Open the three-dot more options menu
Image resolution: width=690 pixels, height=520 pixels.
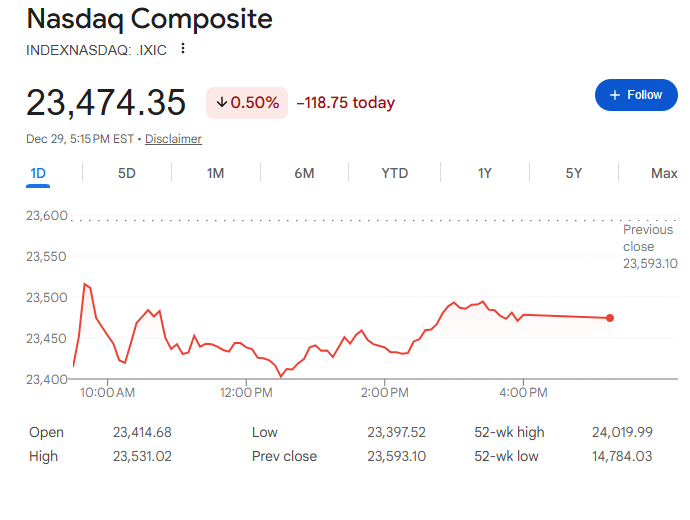(x=183, y=49)
